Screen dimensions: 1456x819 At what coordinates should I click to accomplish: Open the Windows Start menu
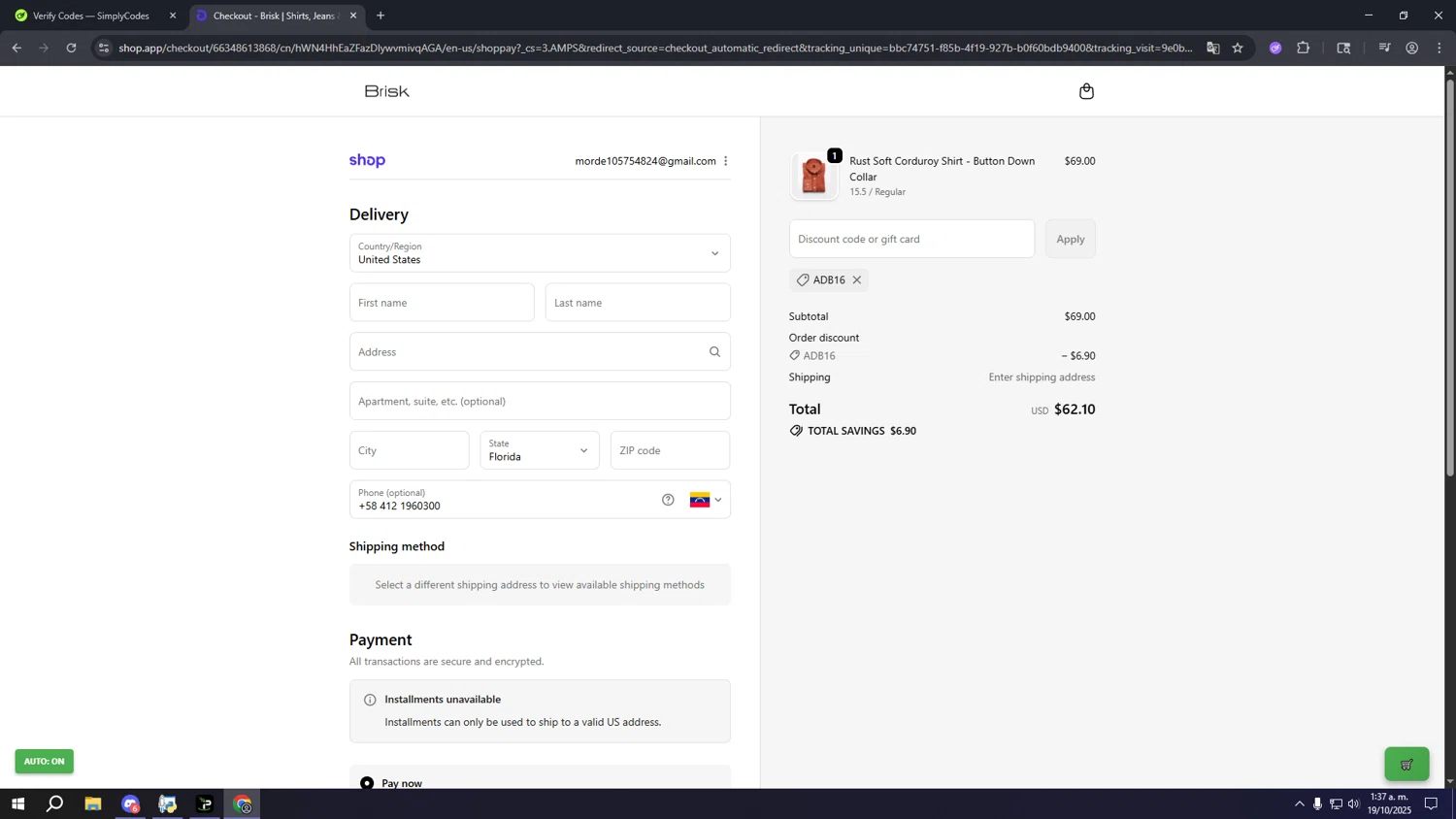[17, 804]
